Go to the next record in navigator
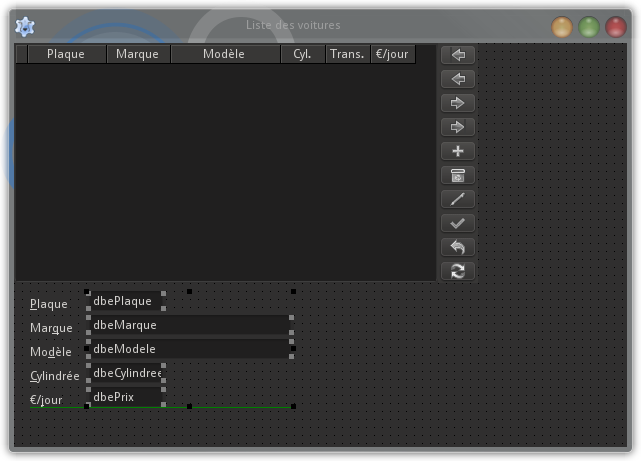 tap(458, 103)
